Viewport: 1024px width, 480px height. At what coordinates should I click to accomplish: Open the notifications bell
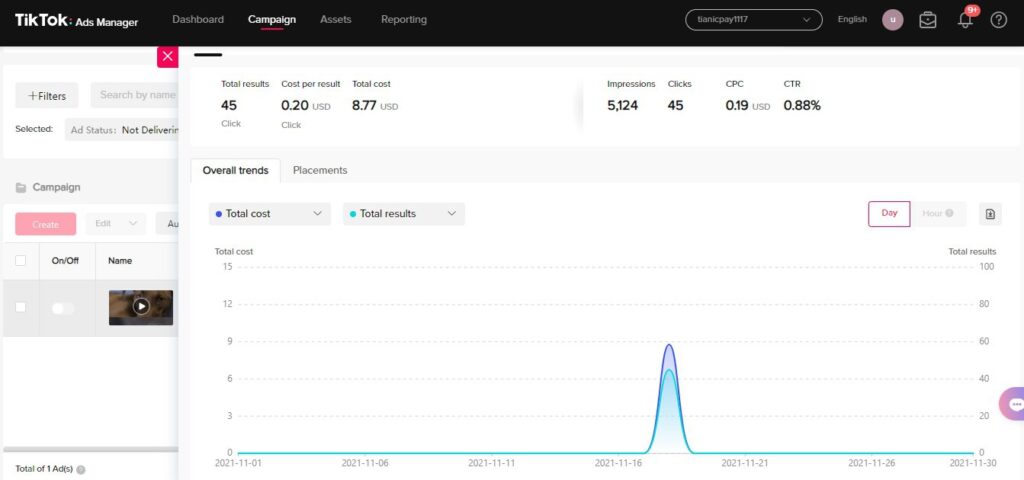(x=965, y=20)
